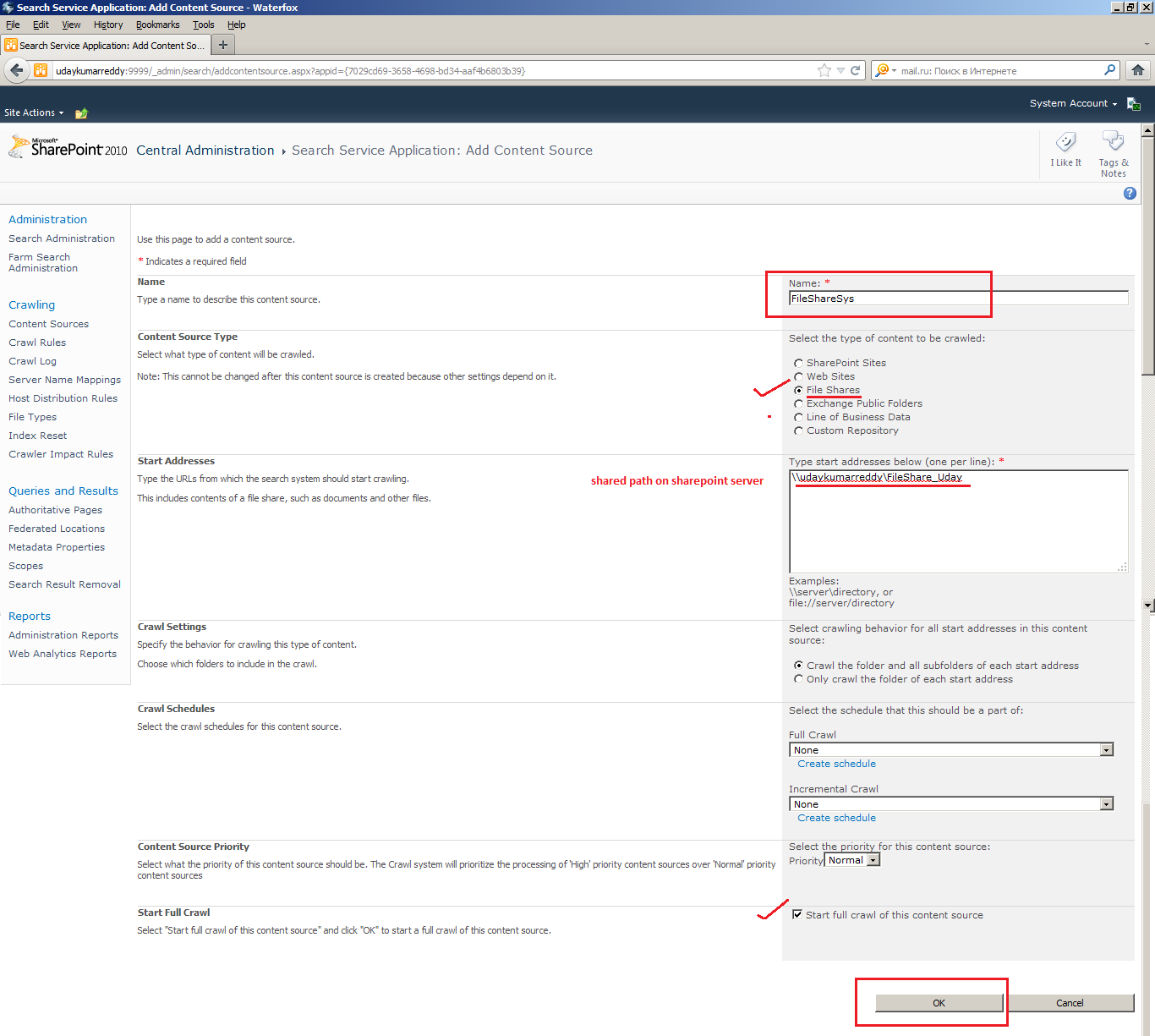Open the History menu
The width and height of the screenshot is (1155, 1036).
click(108, 25)
